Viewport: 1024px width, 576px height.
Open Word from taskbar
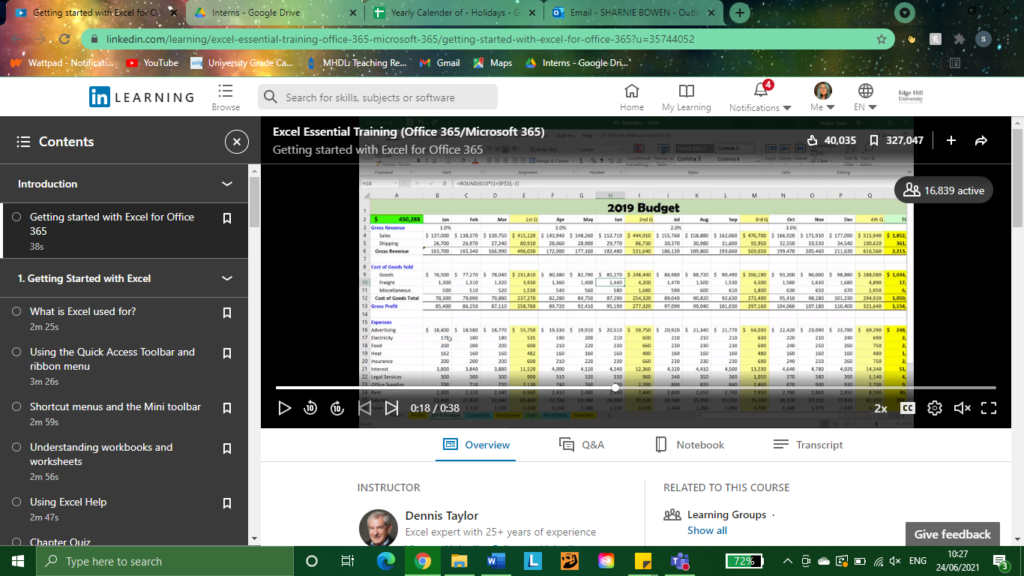click(x=496, y=561)
